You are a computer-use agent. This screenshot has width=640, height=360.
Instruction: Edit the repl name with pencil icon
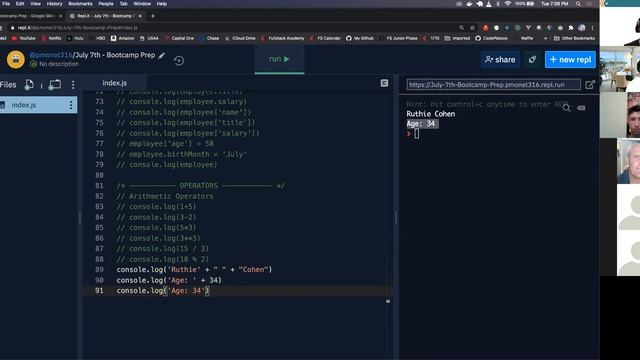click(162, 55)
